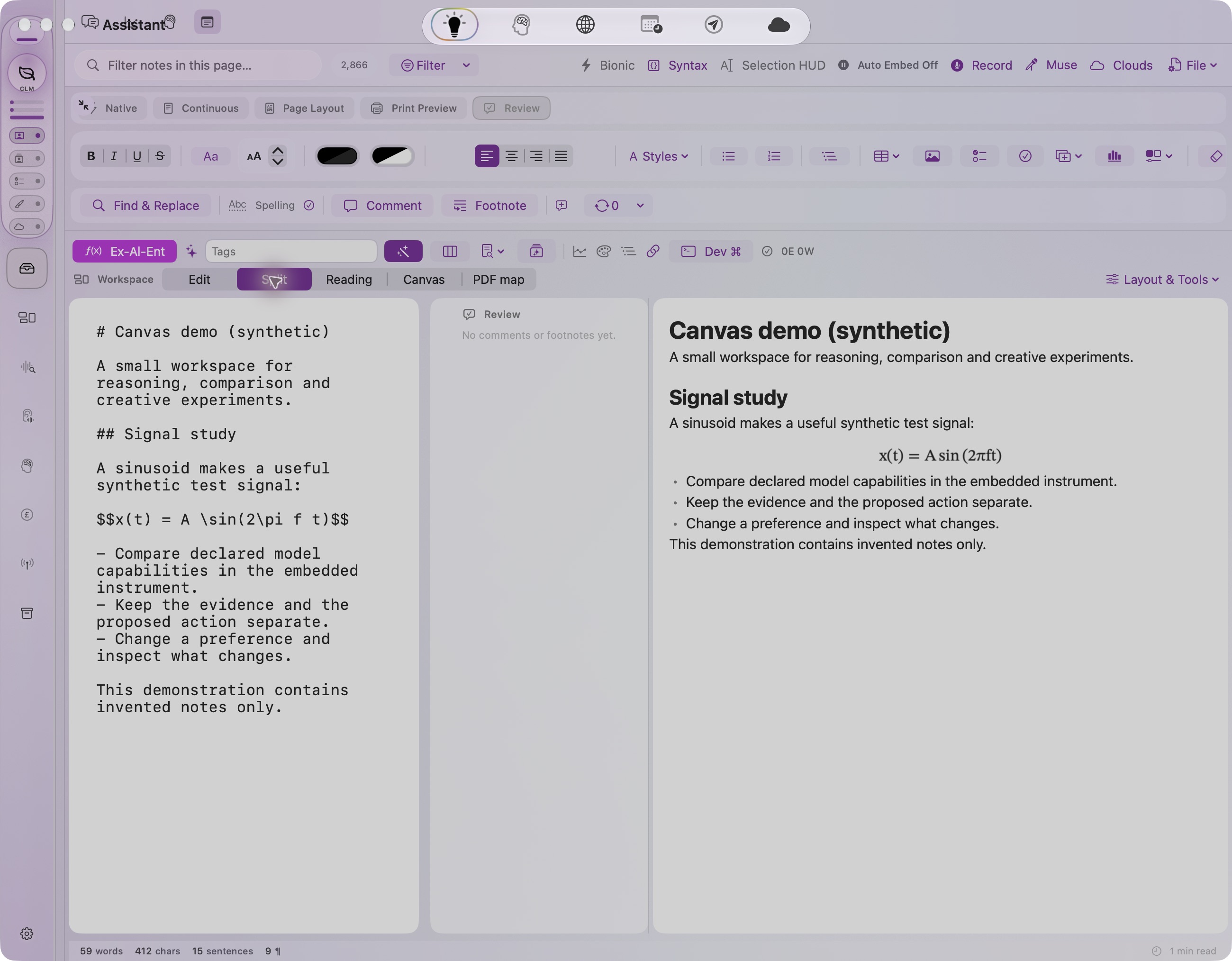Switch to the Edit tab
Screen dimensions: 1232x961
tap(199, 280)
